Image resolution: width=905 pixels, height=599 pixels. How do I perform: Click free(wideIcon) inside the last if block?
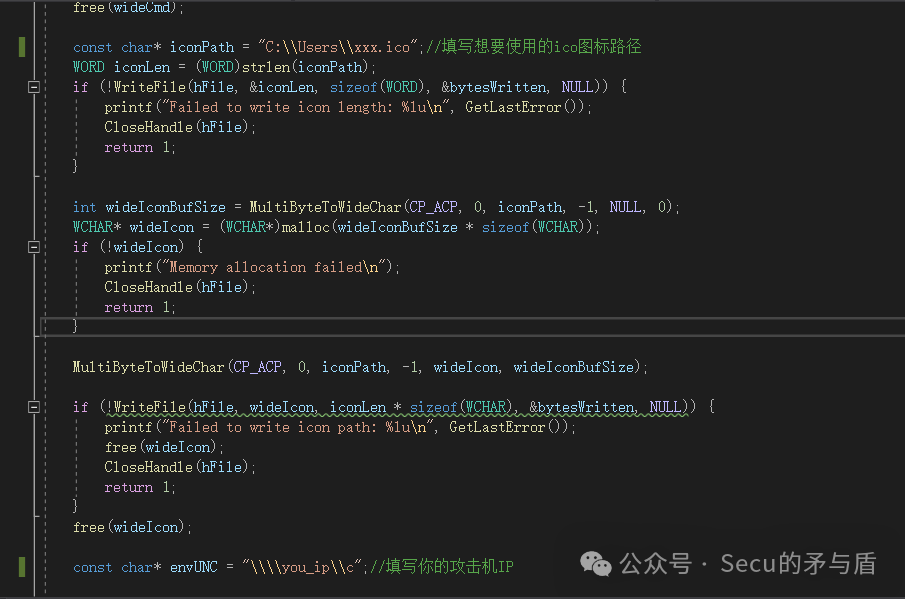(x=164, y=447)
